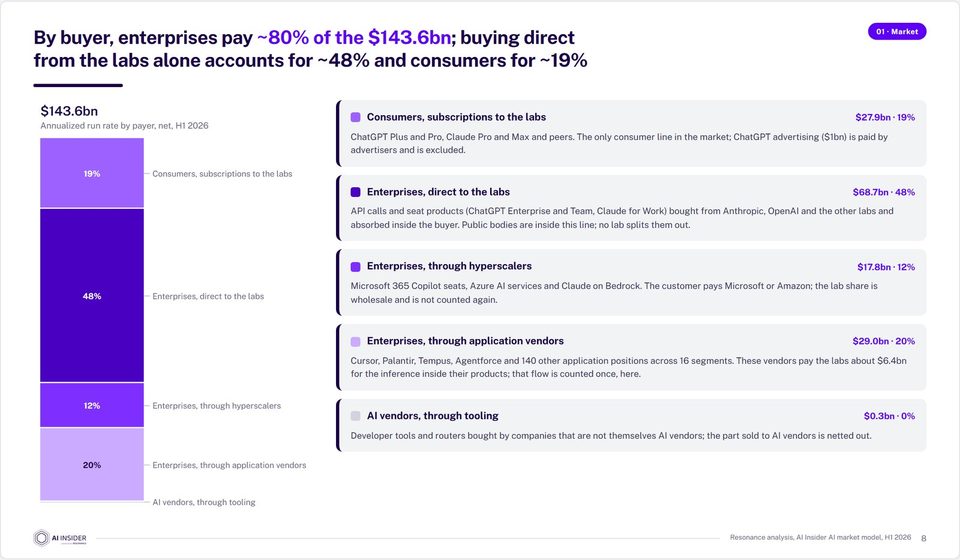The width and height of the screenshot is (960, 560).
Task: Click the footer source 'Resonance analysis, AI Insider AI market model'
Action: click(820, 537)
